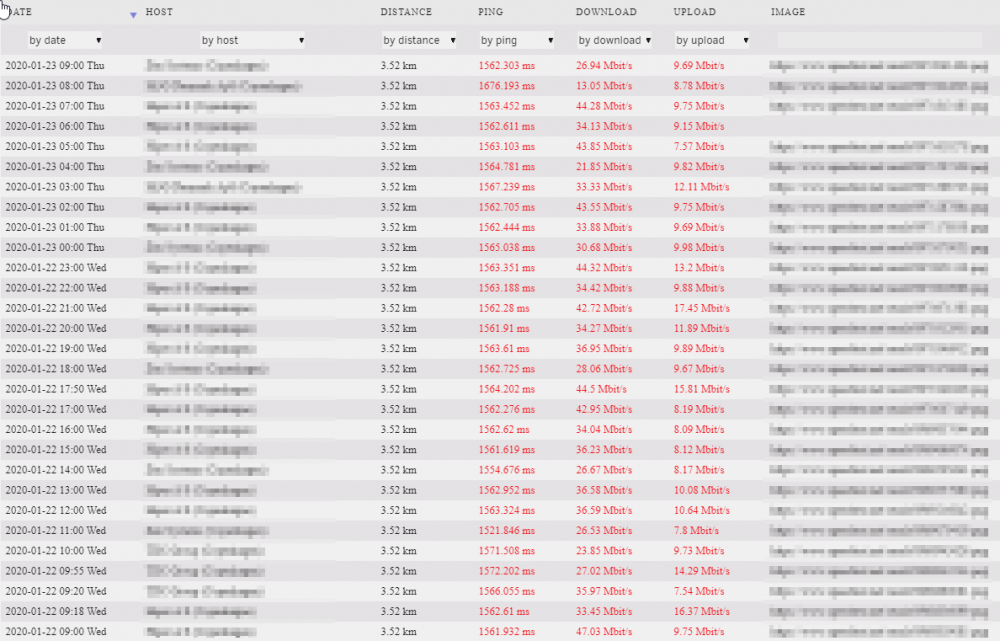Viewport: 1000px width, 641px height.
Task: Open image link in 2020-01-23 09:00 row
Action: [x=879, y=66]
